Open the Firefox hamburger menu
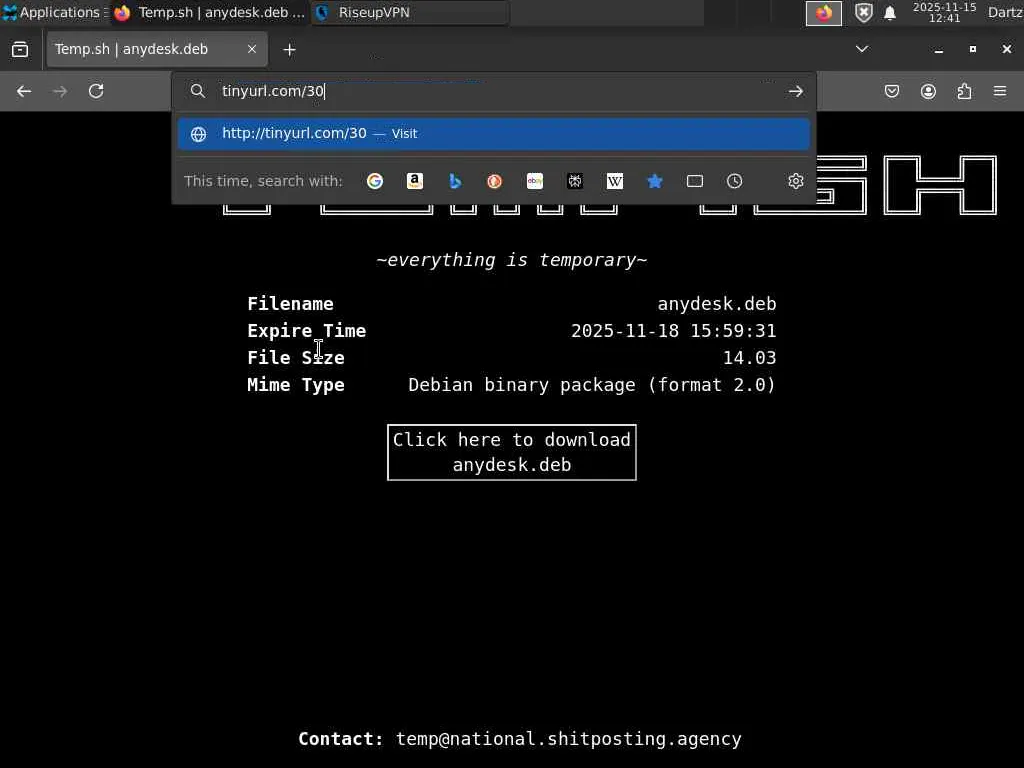 tap(1000, 91)
